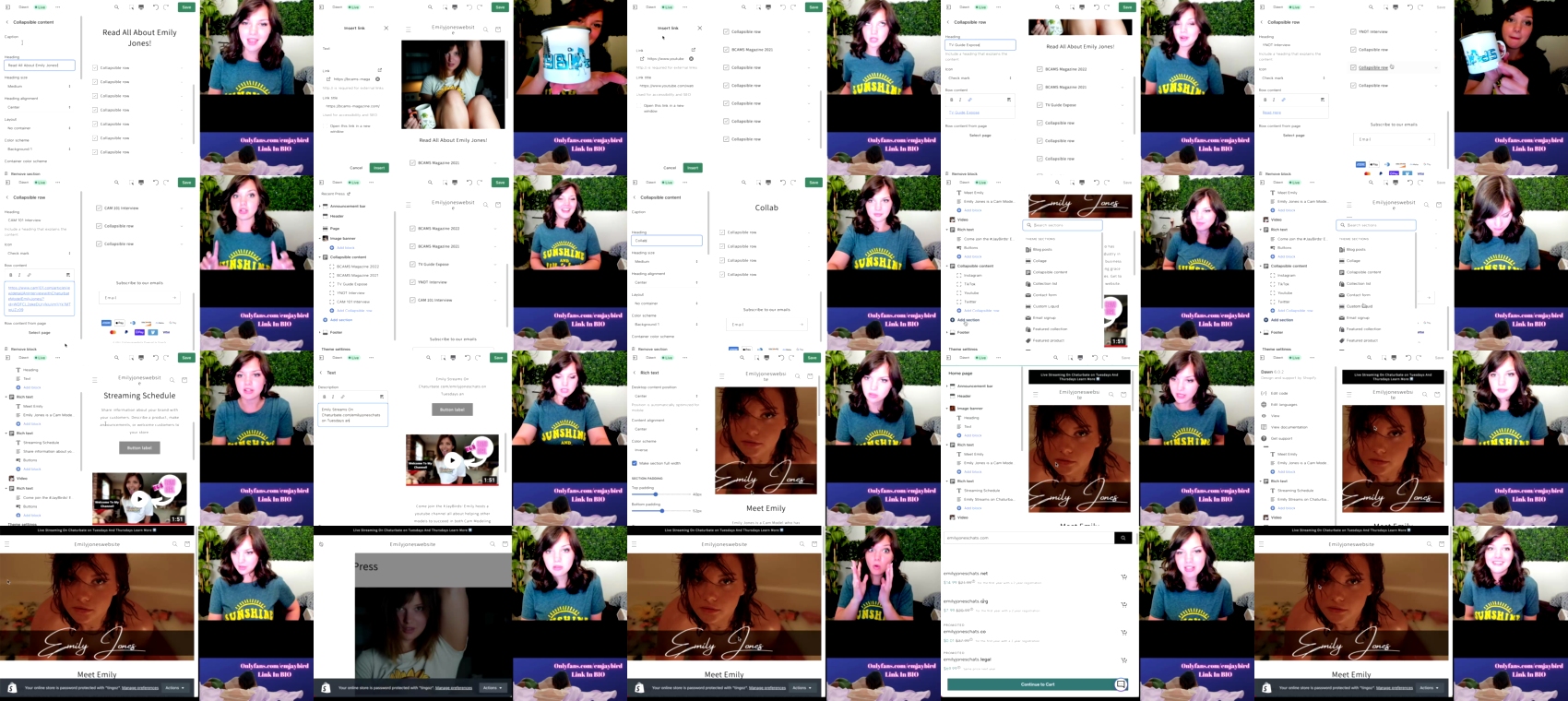Image resolution: width=1568 pixels, height=701 pixels.
Task: Insert link icon in the Description text editor
Action: [342, 397]
